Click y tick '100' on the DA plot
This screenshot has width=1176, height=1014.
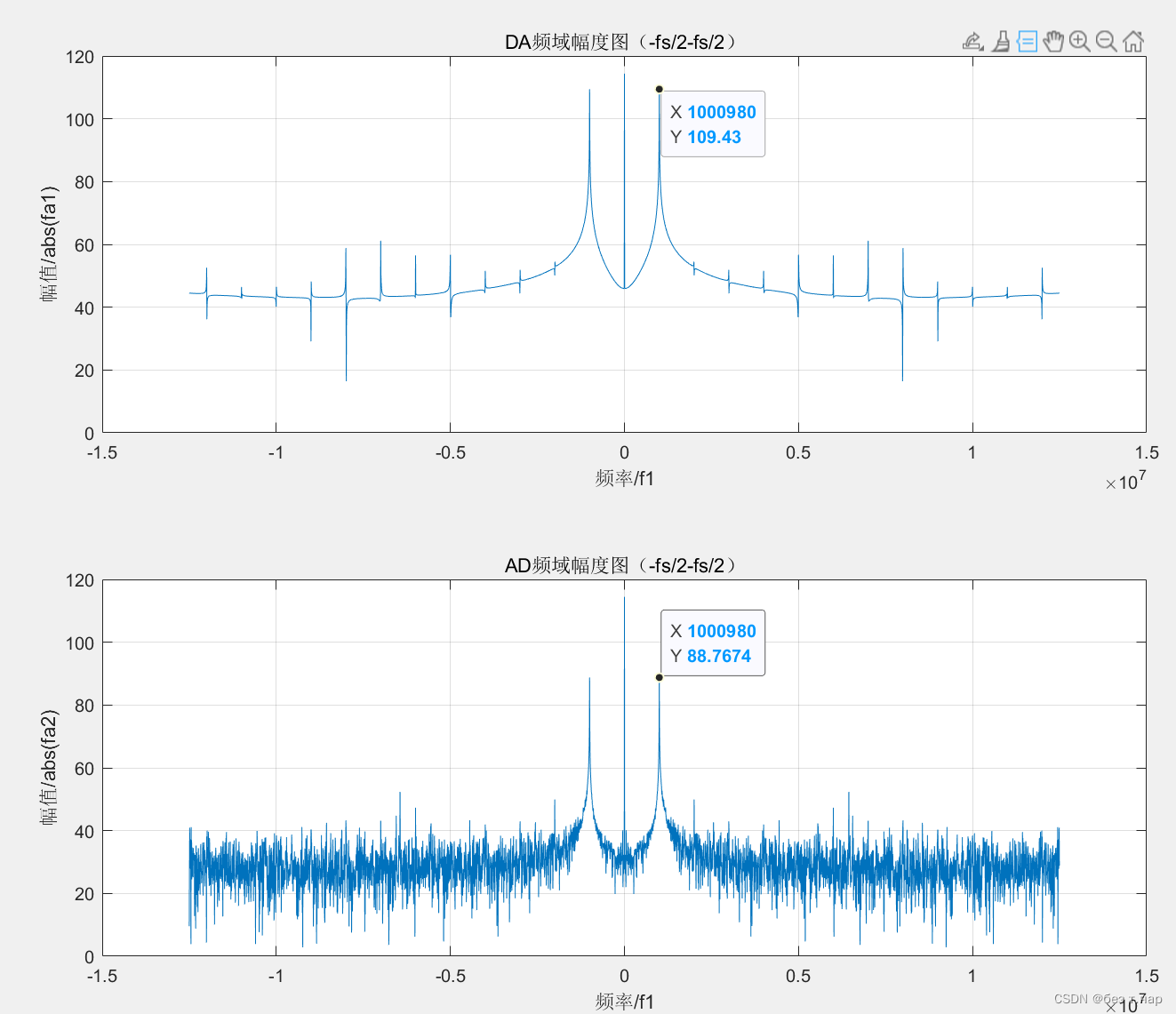coord(80,119)
